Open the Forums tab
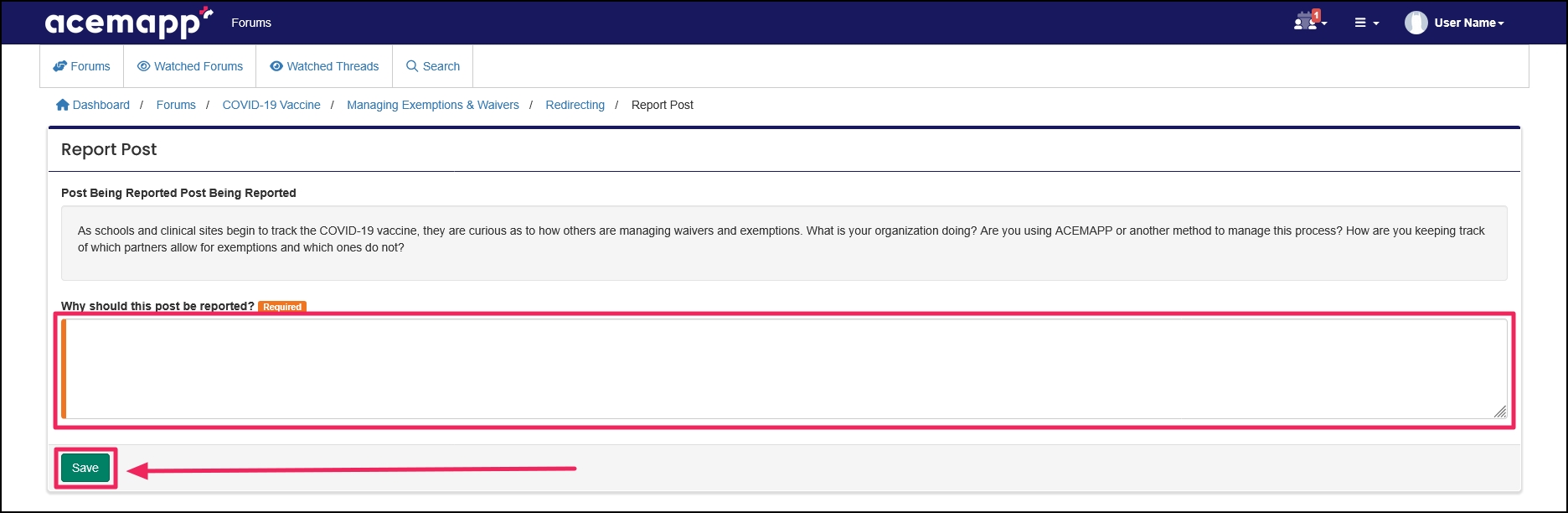1568x513 pixels. click(x=82, y=66)
